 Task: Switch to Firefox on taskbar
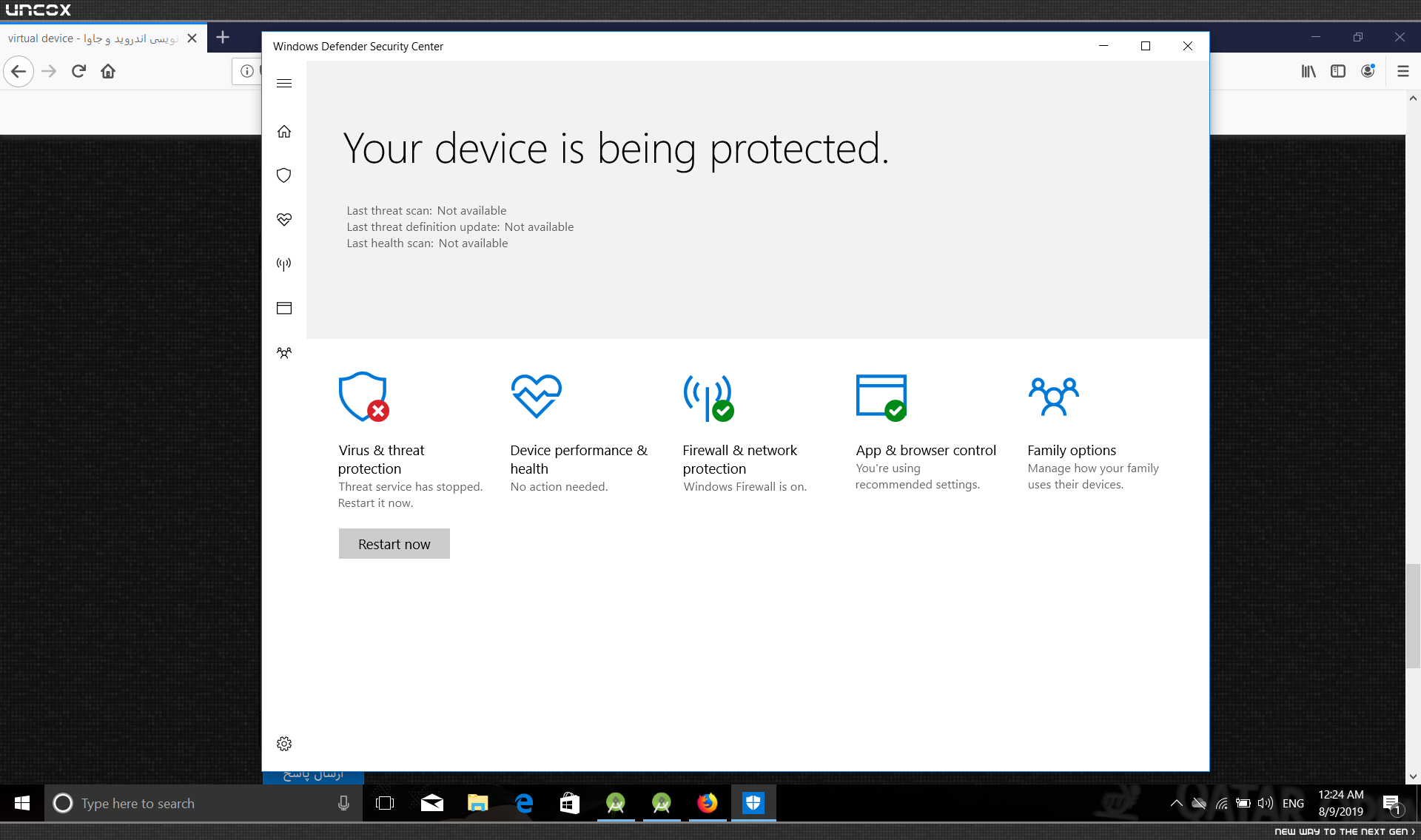708,803
